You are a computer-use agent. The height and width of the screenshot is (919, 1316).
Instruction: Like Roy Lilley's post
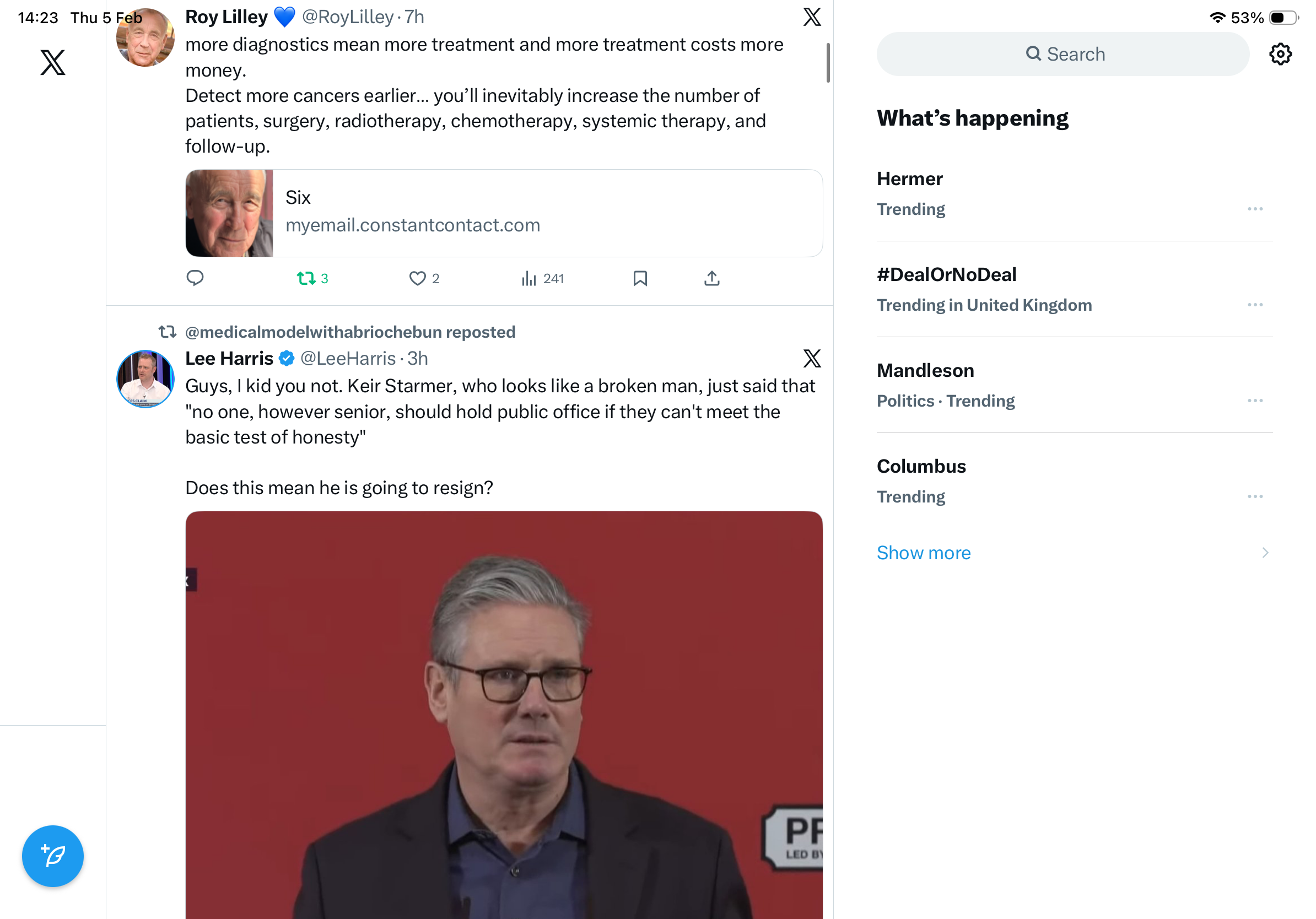(417, 278)
